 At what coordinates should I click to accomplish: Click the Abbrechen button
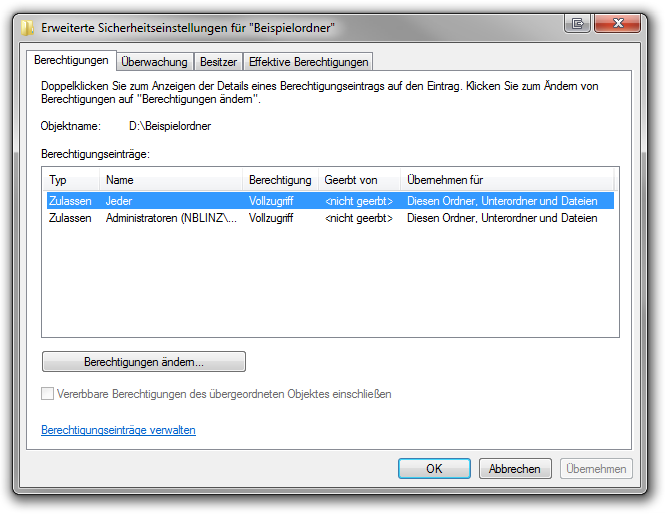tap(515, 468)
